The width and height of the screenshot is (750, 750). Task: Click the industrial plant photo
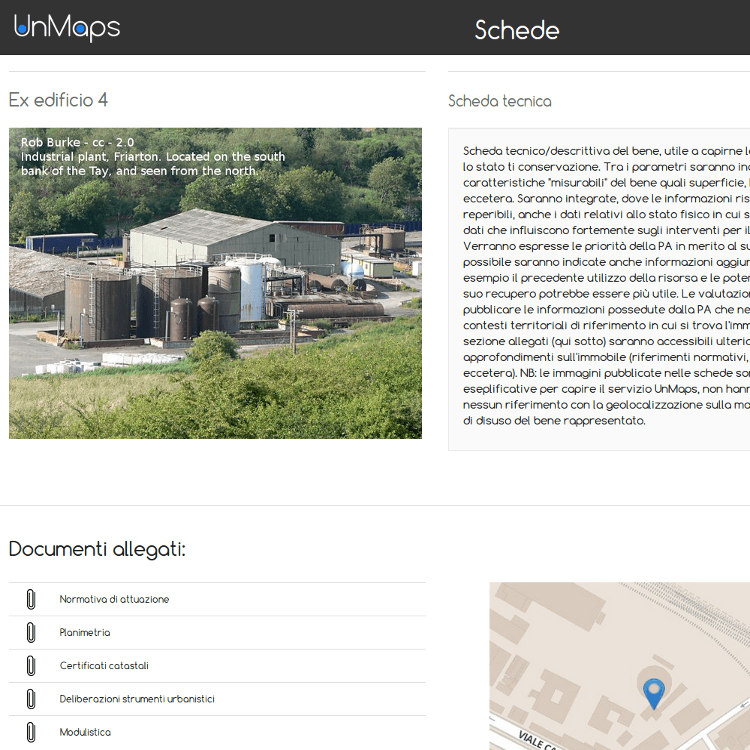[215, 283]
